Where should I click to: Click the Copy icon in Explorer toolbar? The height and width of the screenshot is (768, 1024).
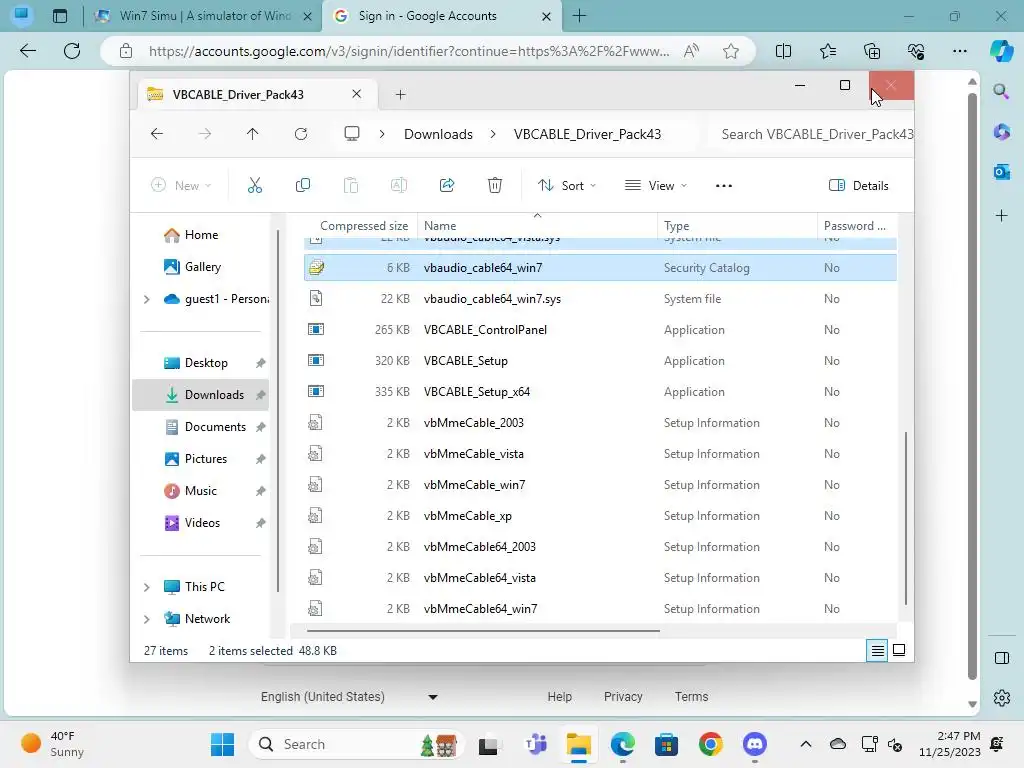click(x=302, y=185)
